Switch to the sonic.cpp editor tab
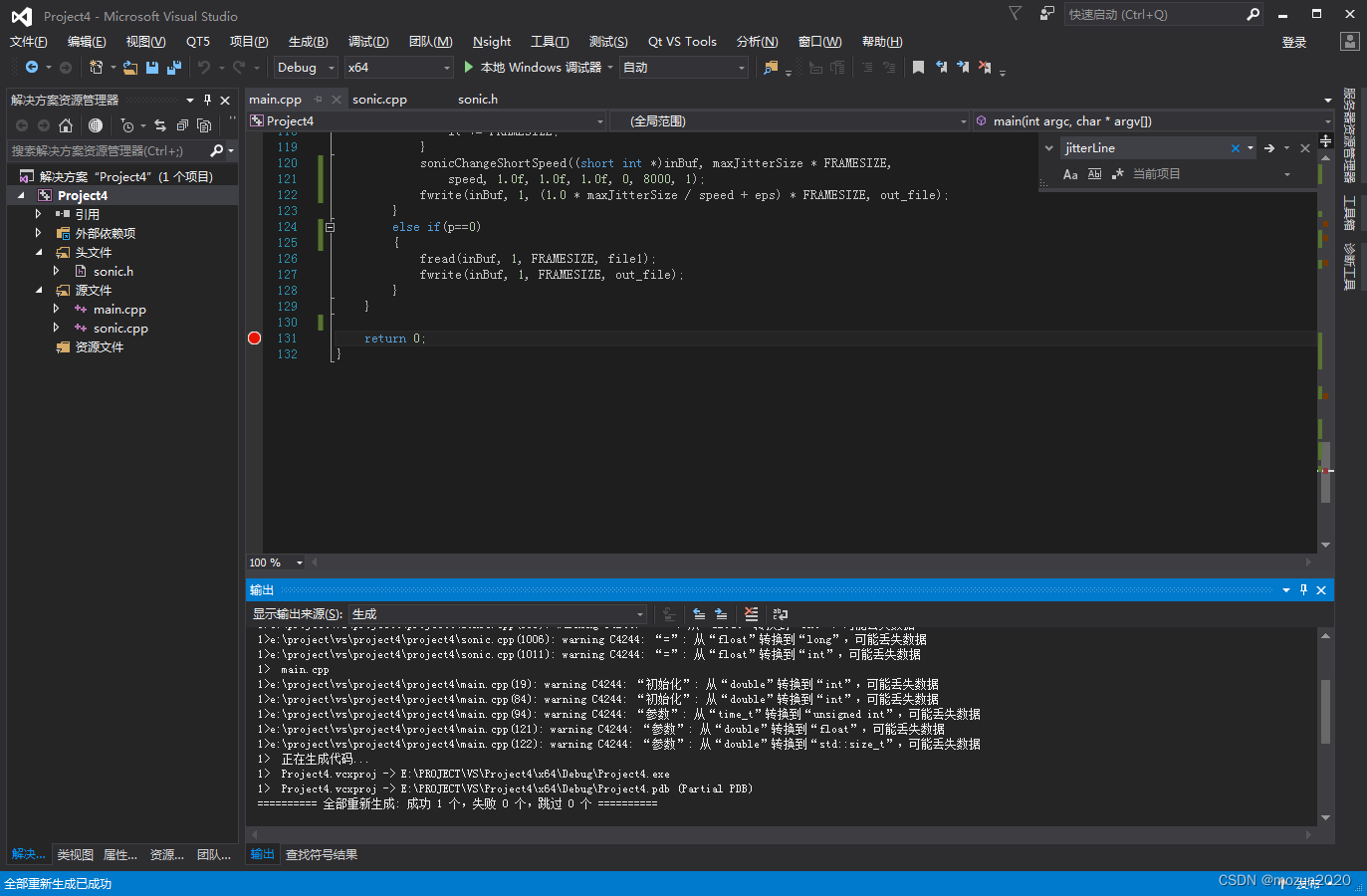Viewport: 1367px width, 896px height. (x=379, y=100)
